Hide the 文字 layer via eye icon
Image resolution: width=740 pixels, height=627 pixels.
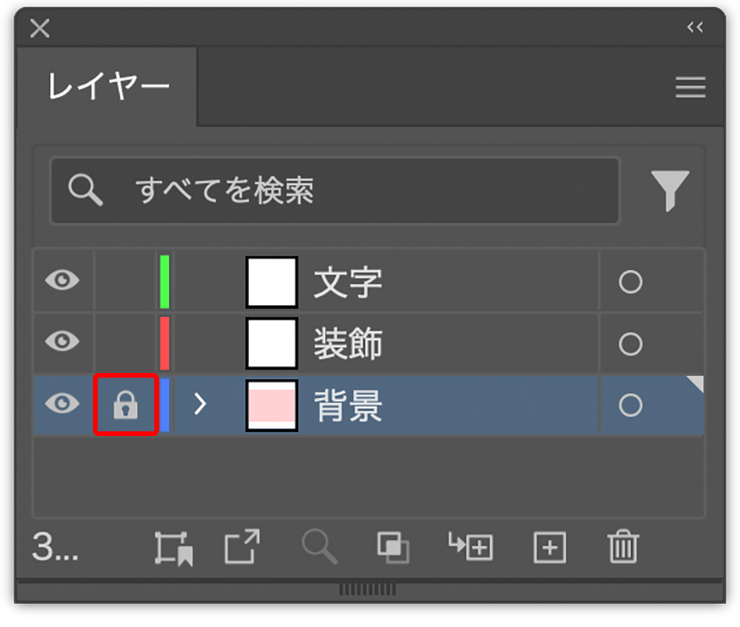tap(62, 281)
